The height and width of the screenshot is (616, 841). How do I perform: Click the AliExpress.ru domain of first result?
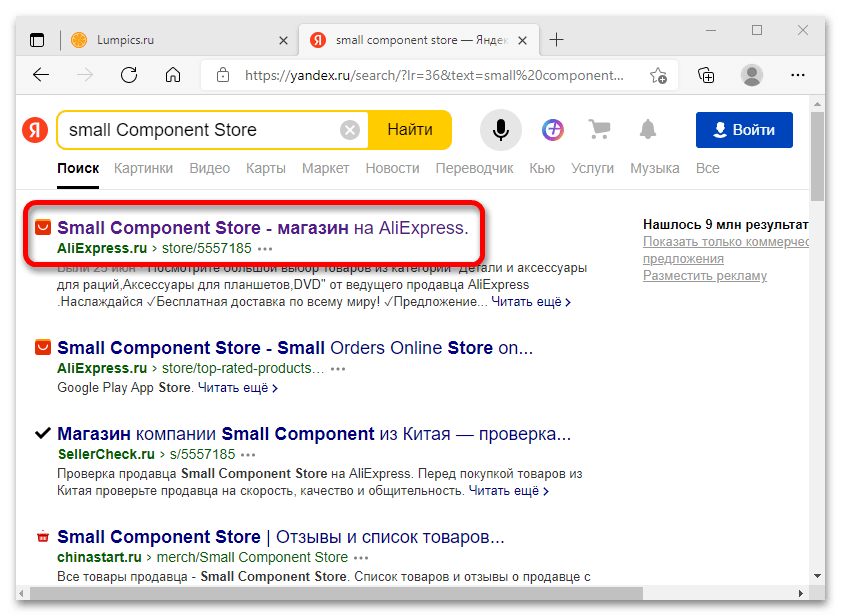[102, 248]
